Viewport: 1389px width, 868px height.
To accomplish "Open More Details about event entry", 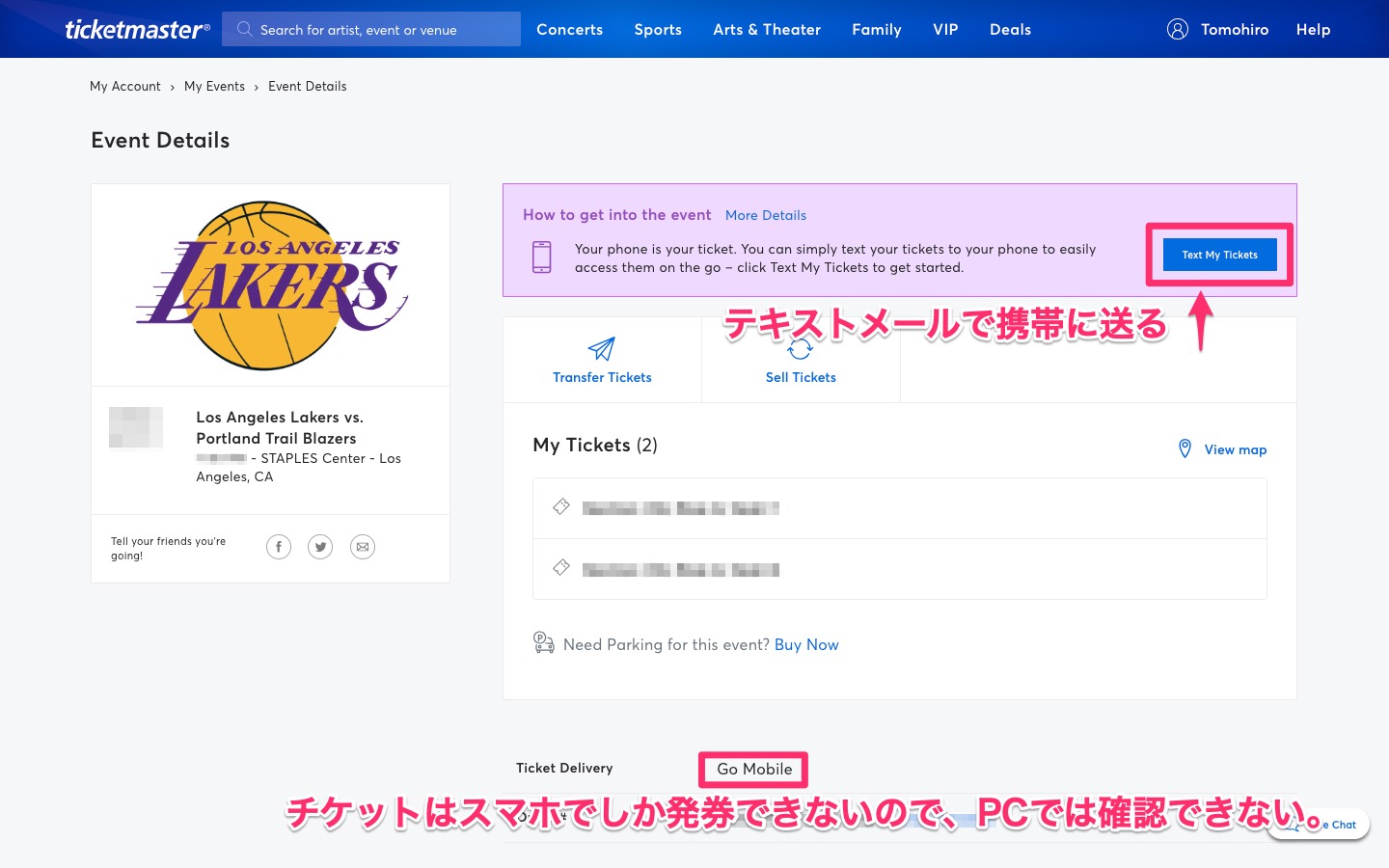I will pos(766,215).
